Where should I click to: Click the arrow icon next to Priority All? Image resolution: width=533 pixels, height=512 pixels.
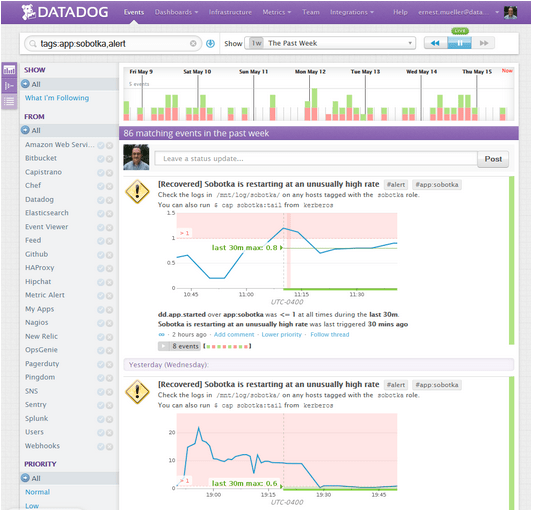(x=25, y=478)
